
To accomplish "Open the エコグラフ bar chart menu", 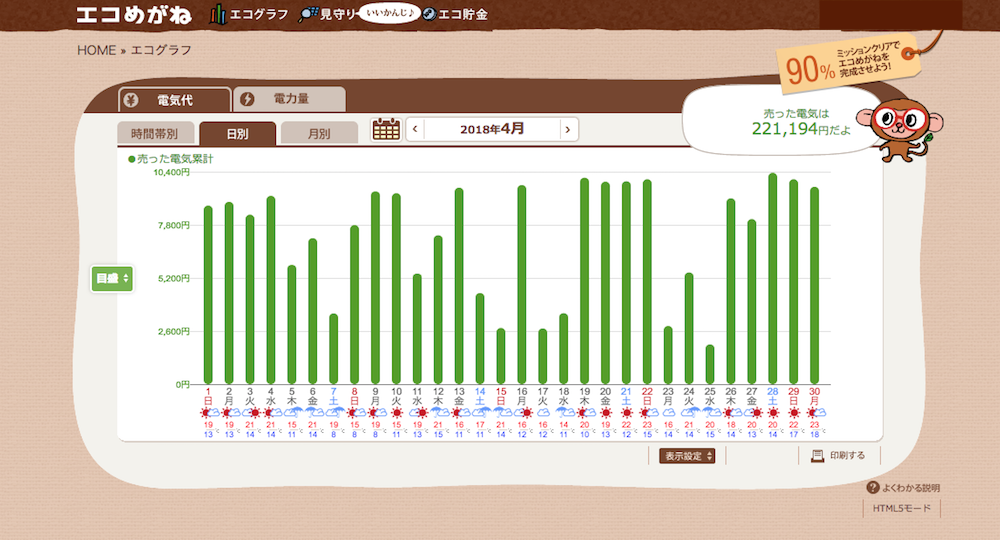I will click(x=249, y=14).
